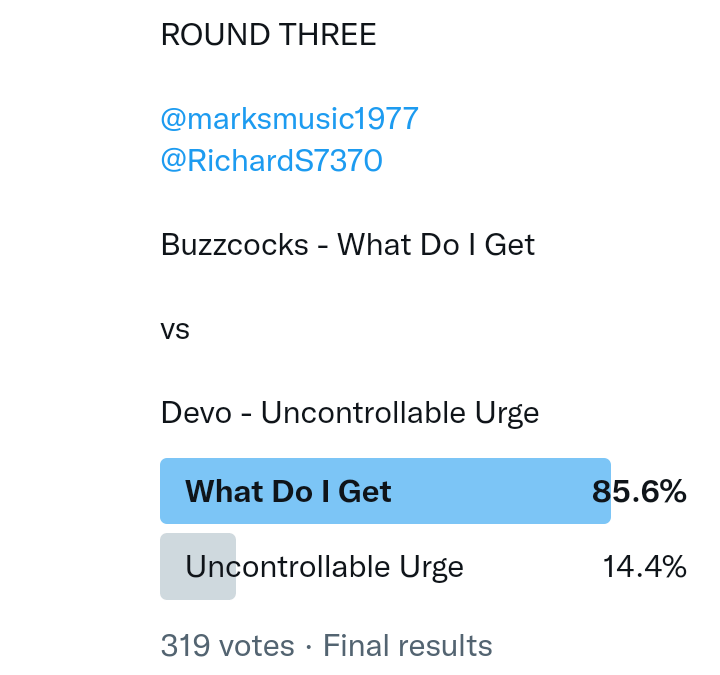720x675 pixels.
Task: Click the 14.4% result percentage
Action: coord(644,567)
